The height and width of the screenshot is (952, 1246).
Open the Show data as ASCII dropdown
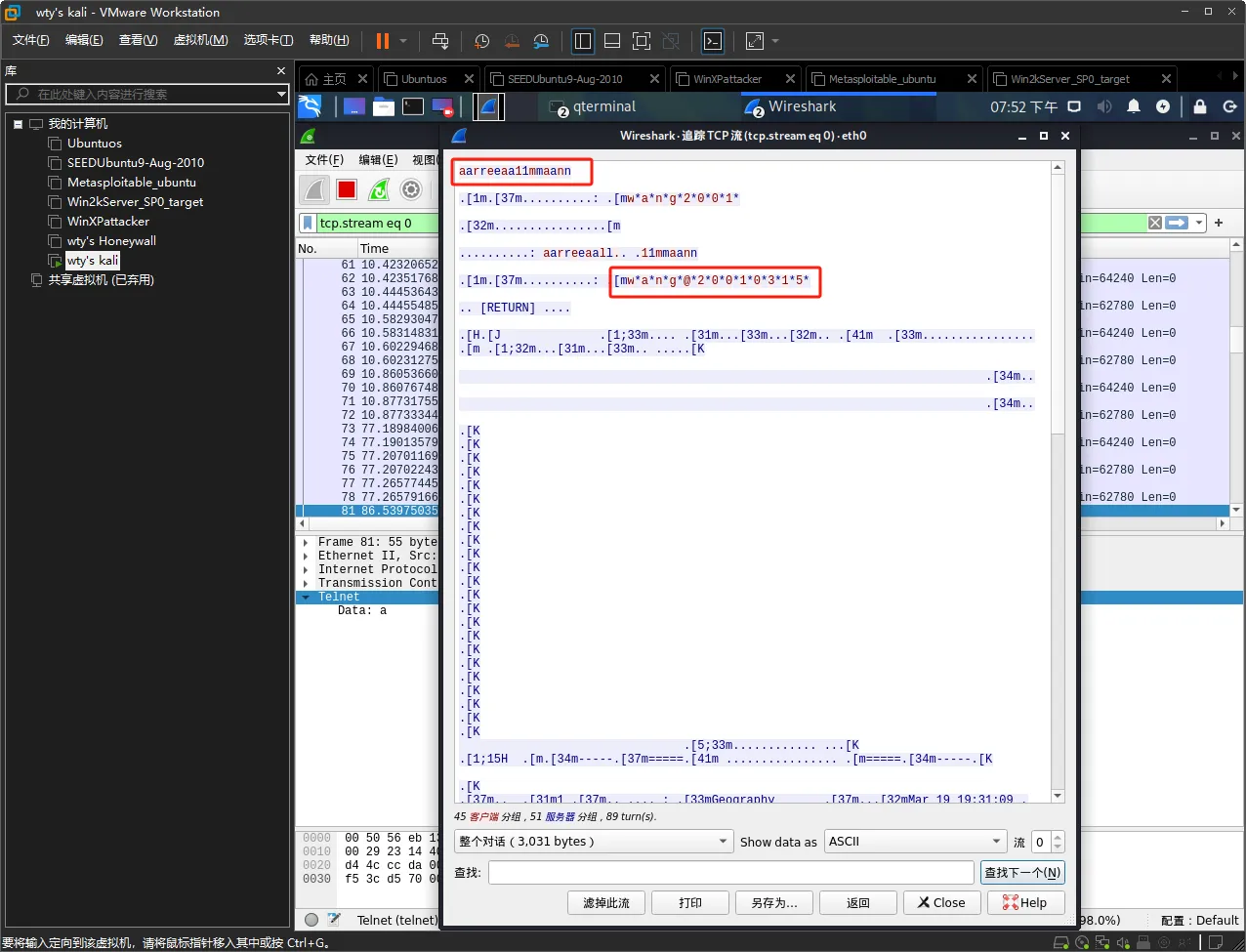[x=915, y=842]
